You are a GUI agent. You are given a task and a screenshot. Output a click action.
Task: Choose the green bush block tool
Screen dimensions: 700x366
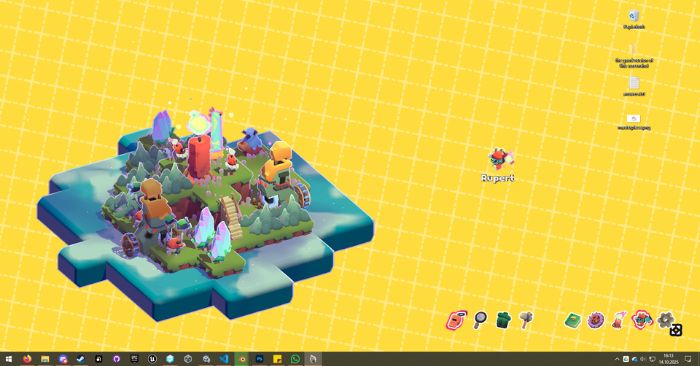[x=503, y=320]
